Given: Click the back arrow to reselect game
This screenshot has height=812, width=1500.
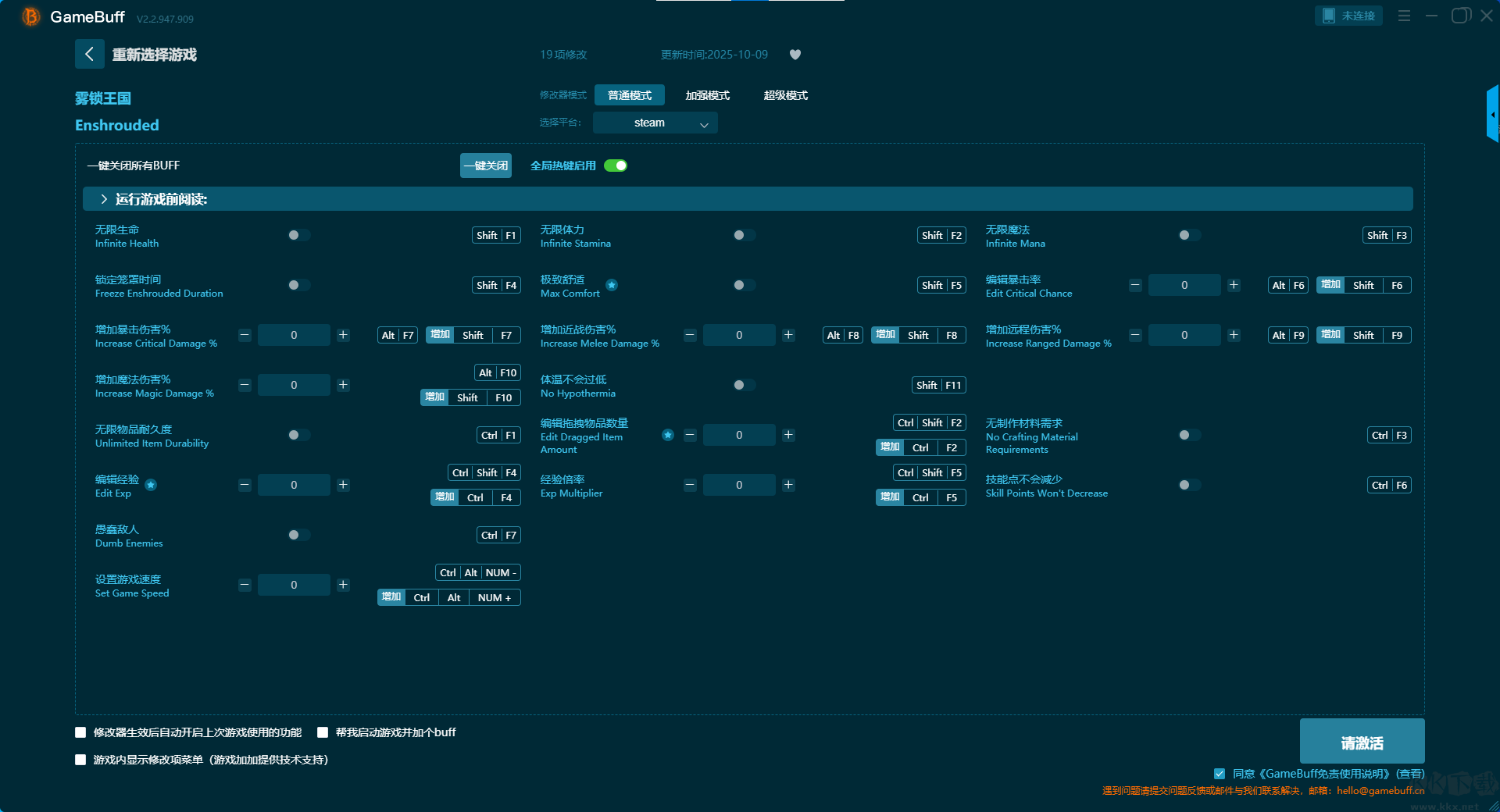Looking at the screenshot, I should tap(89, 54).
